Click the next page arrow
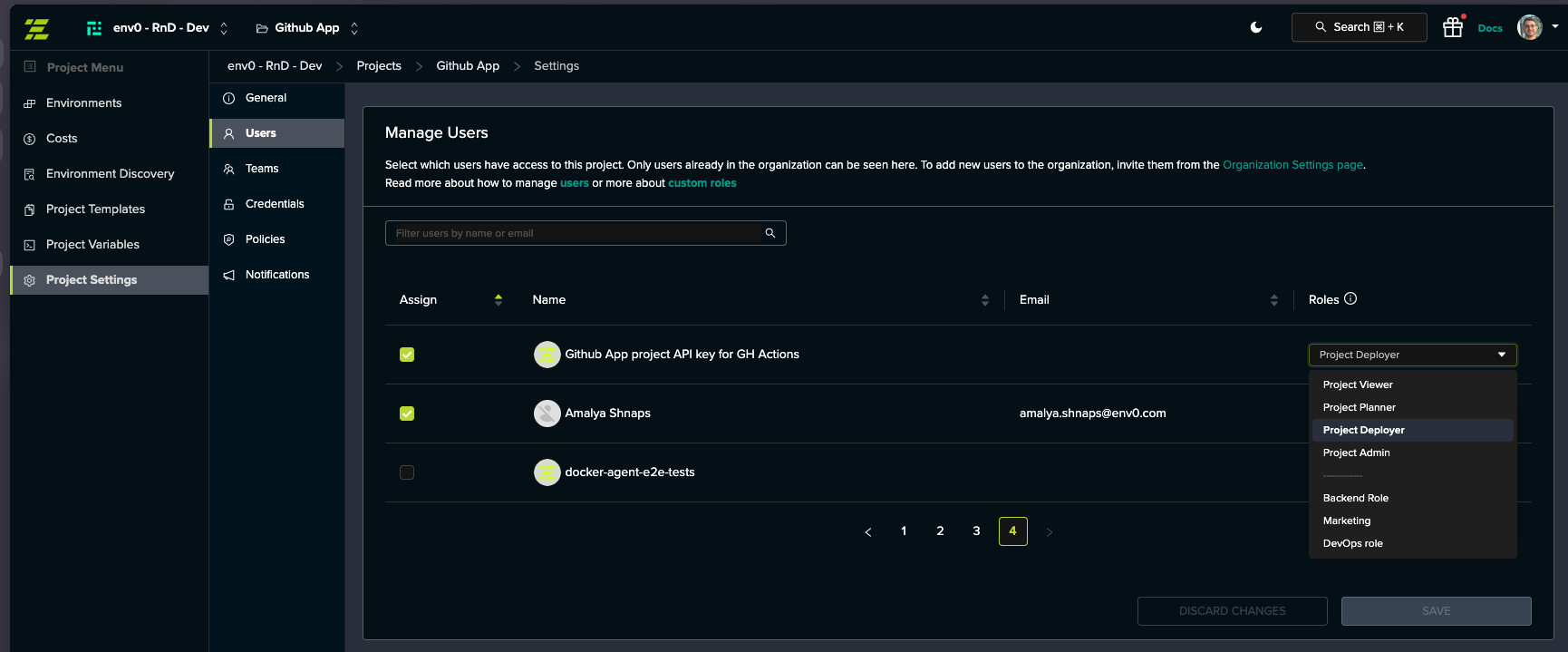The image size is (1568, 652). pos(1050,532)
